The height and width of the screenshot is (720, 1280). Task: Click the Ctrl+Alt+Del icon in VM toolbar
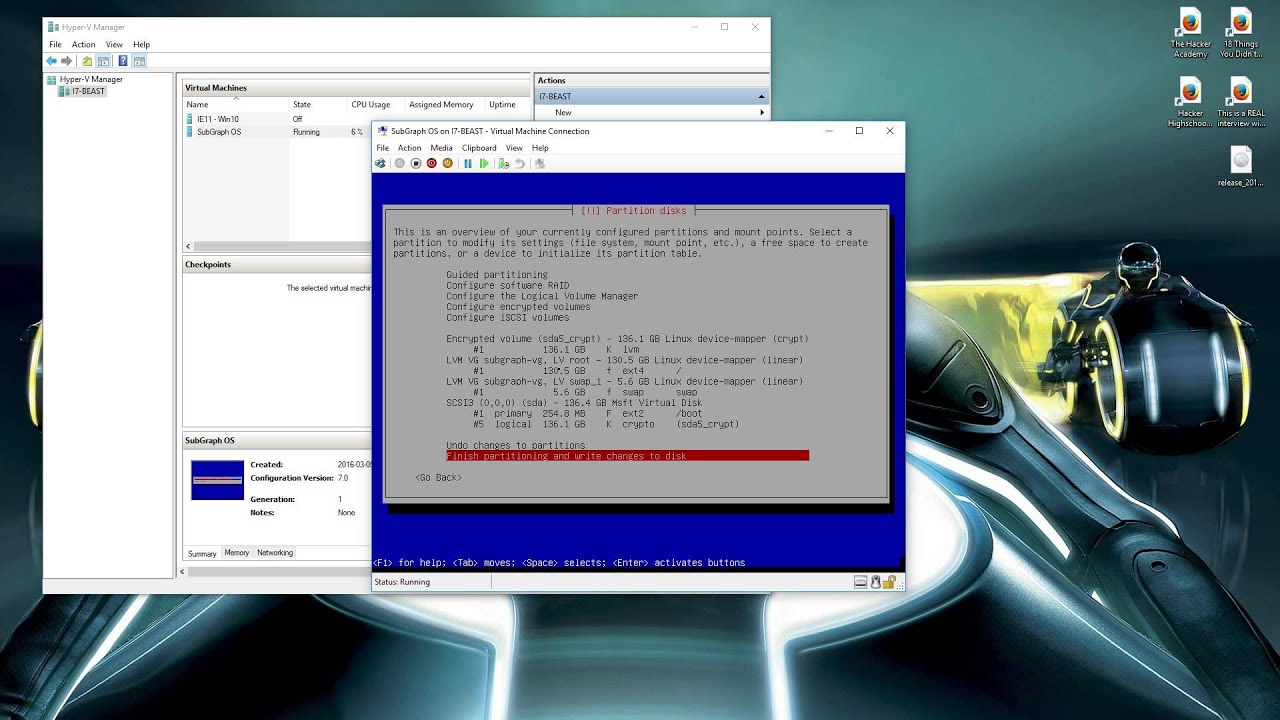(x=381, y=163)
